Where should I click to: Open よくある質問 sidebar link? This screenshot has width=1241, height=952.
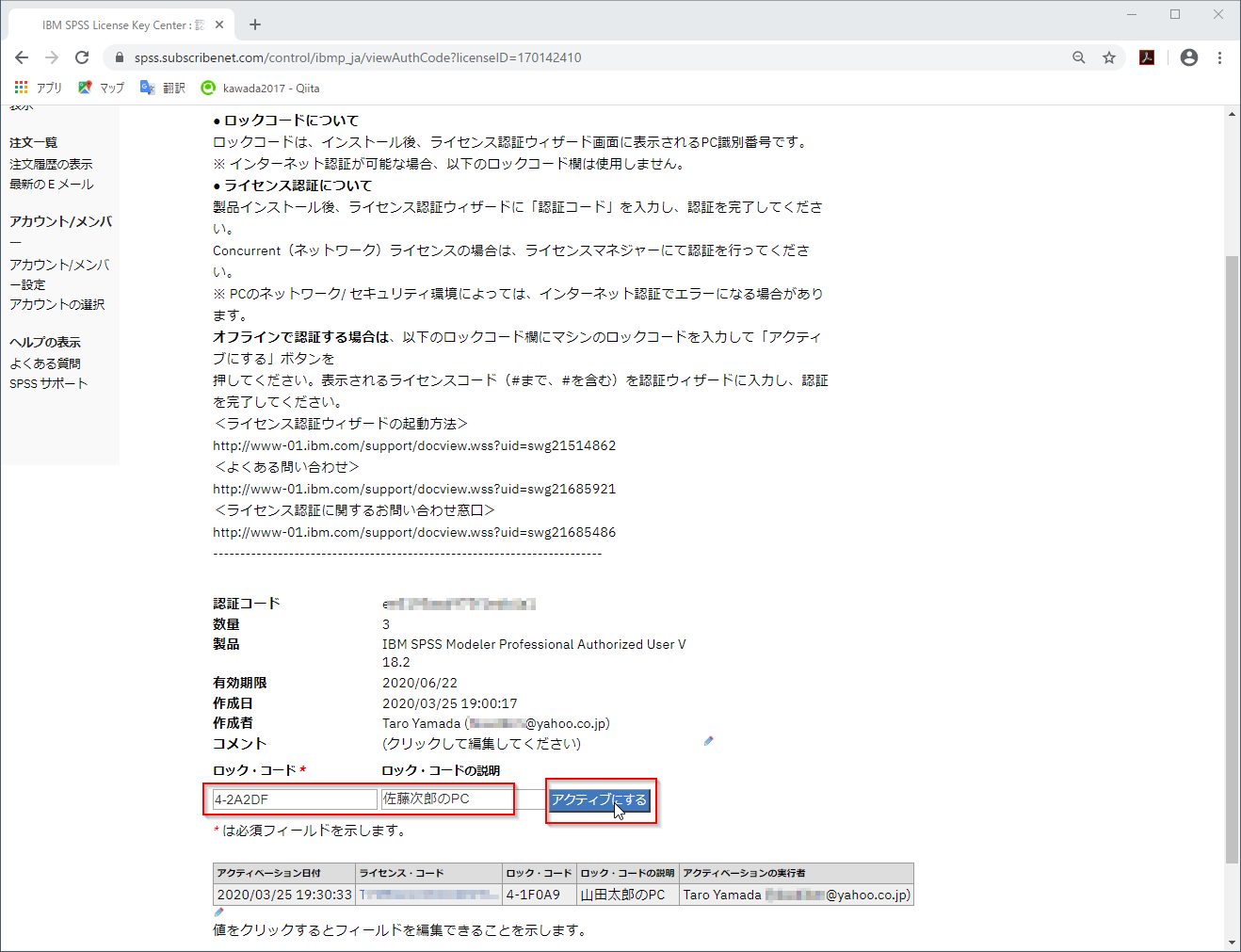pyautogui.click(x=45, y=363)
